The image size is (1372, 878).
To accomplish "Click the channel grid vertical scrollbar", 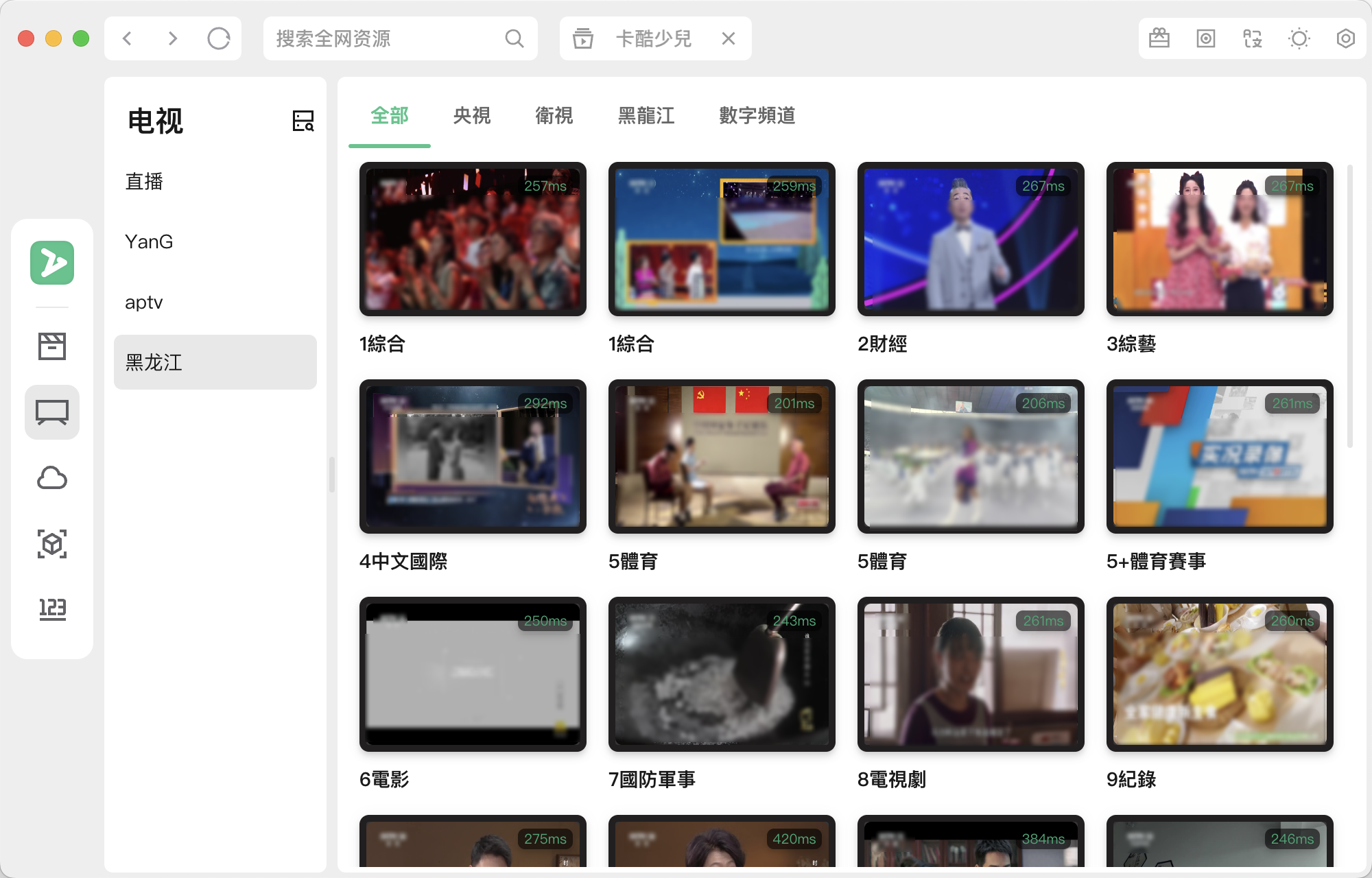I will (x=1350, y=306).
